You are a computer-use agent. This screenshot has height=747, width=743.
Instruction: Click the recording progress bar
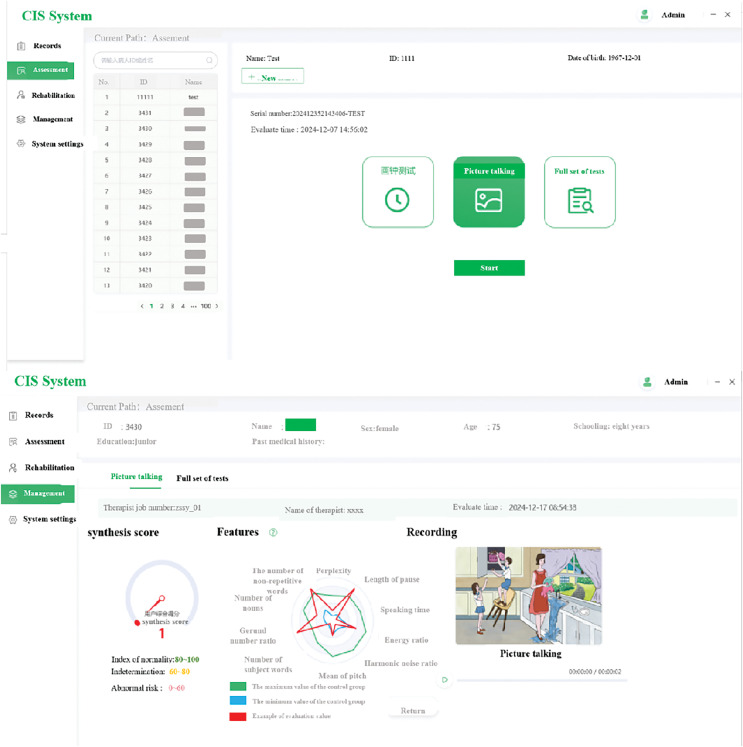tap(542, 681)
